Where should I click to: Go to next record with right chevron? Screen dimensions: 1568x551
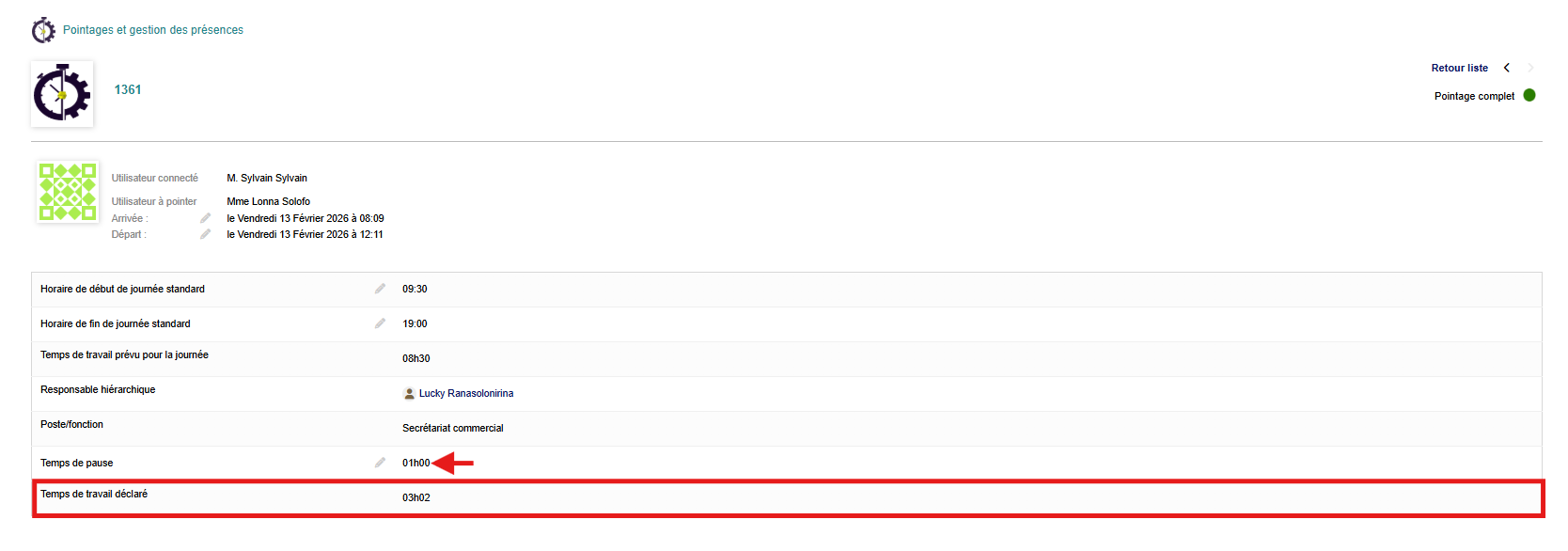[x=1530, y=68]
